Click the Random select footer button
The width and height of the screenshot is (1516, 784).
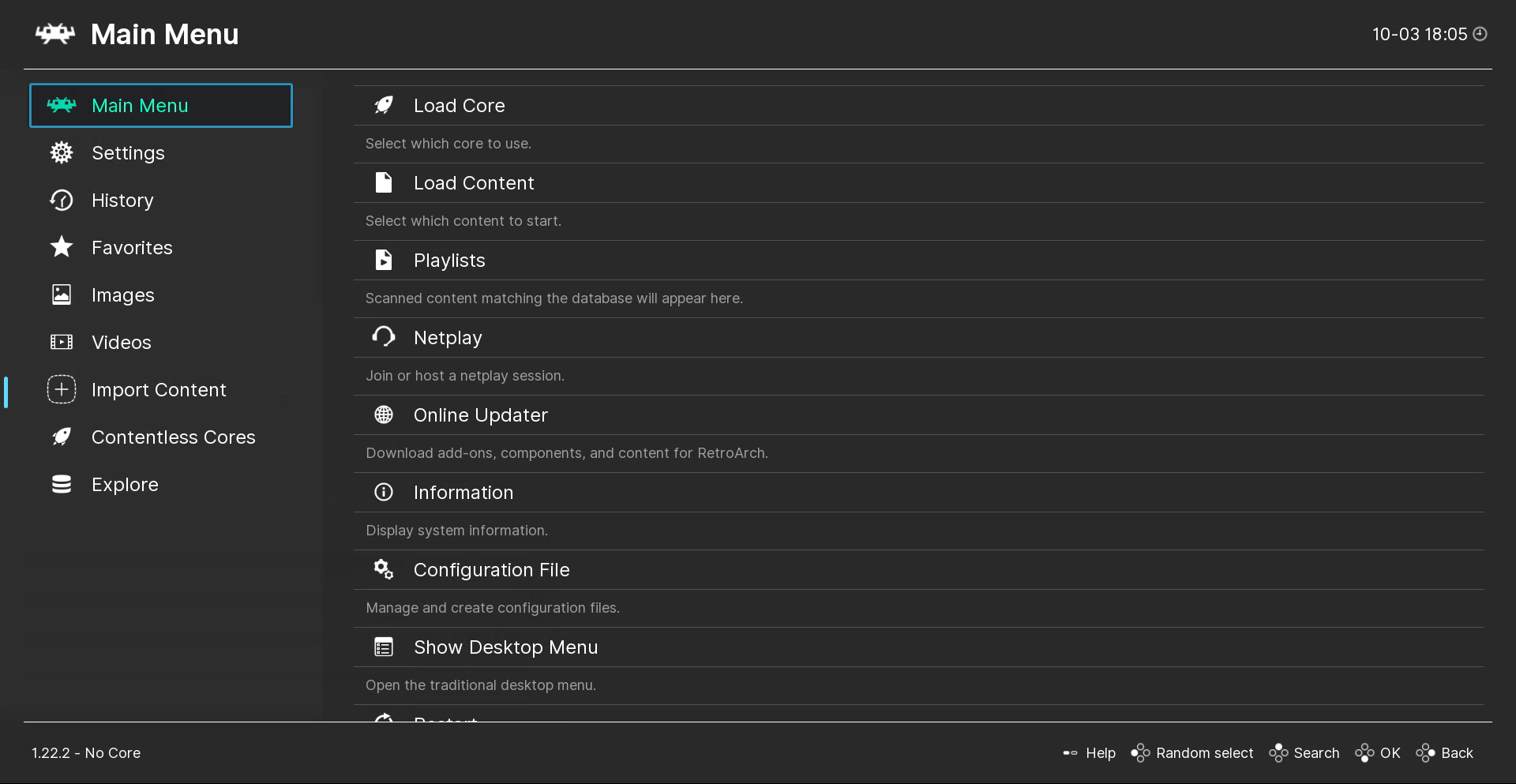pyautogui.click(x=1192, y=753)
